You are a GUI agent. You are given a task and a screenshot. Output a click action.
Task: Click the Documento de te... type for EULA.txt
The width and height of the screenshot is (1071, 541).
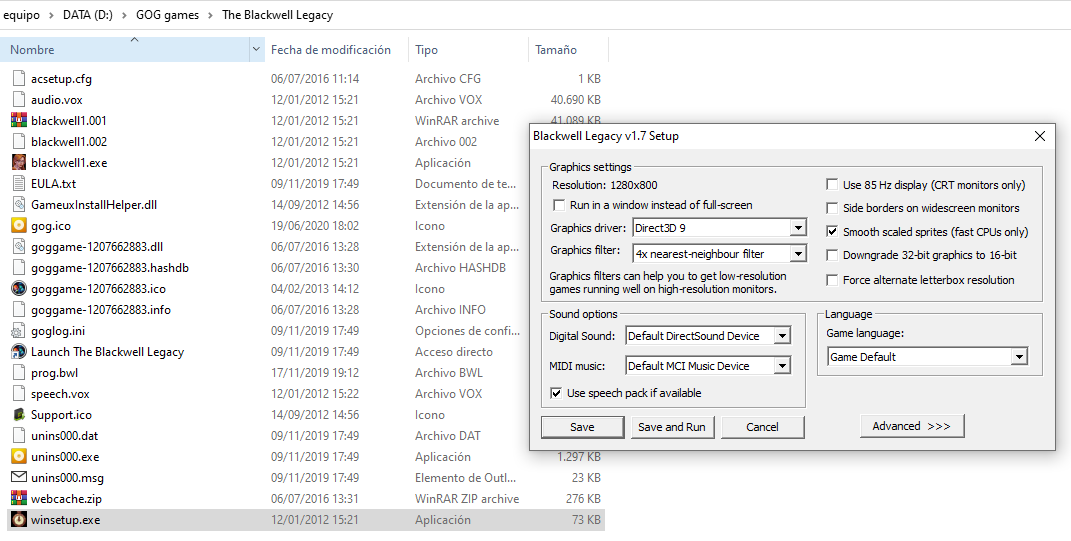click(x=465, y=184)
